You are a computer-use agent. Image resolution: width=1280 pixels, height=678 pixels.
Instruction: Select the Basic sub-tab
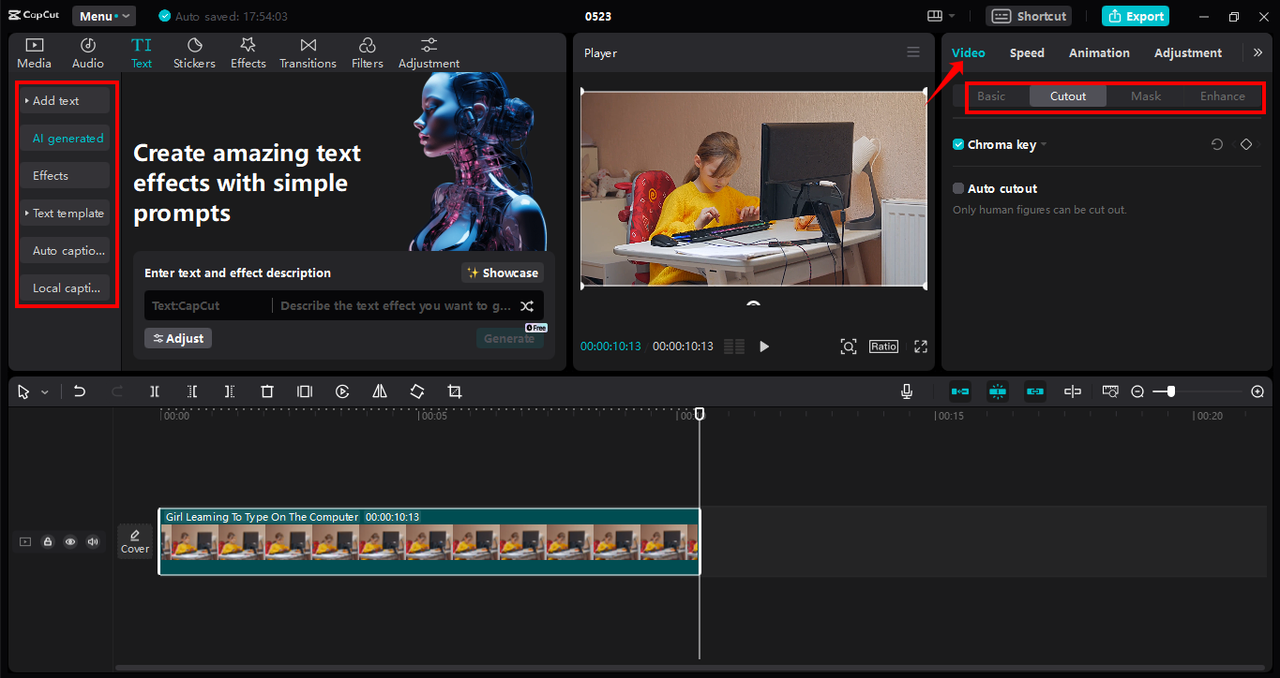[991, 96]
